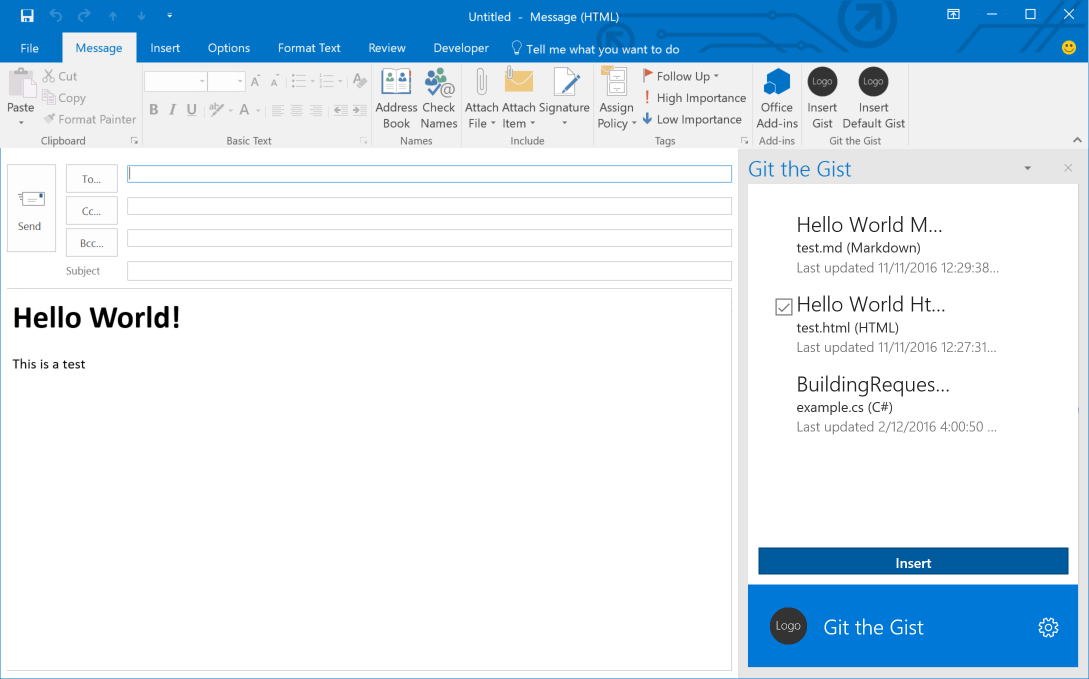1089x679 pixels.
Task: Select the Hello World M... gist entry
Action: pyautogui.click(x=897, y=245)
